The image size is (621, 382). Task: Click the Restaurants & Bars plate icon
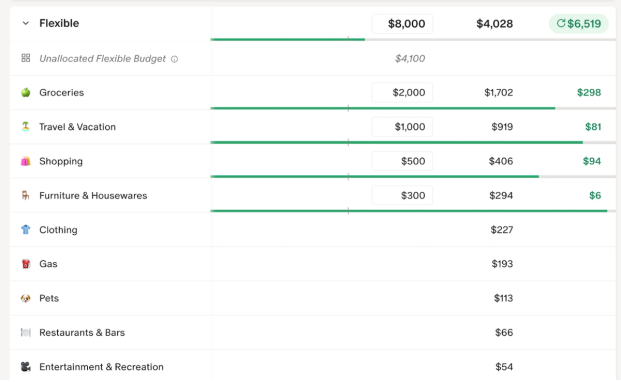(26, 333)
